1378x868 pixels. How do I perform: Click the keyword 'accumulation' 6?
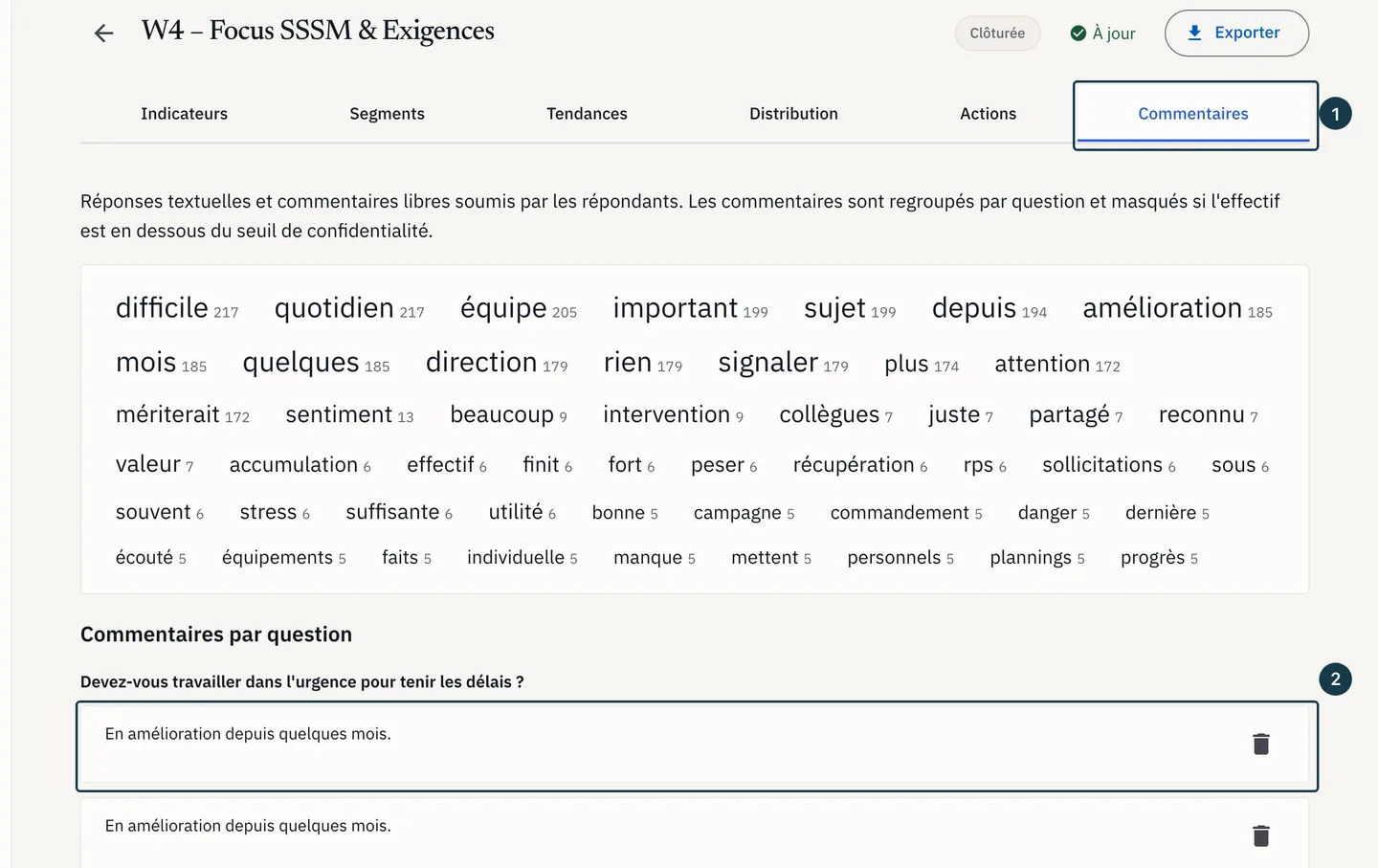pyautogui.click(x=300, y=464)
